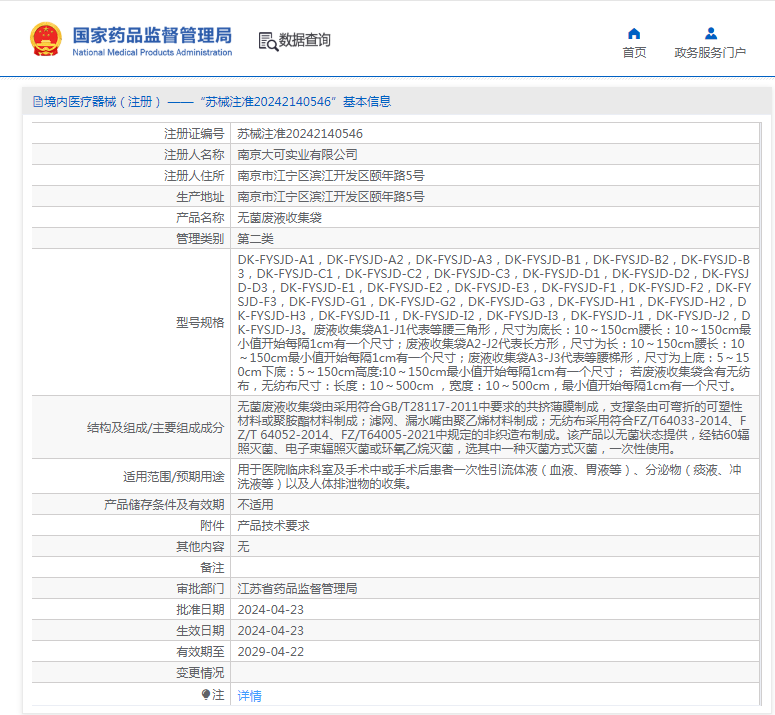Select the registration number 苏械注准20242140546 cell
Viewport: 775px width, 715px height.
(300, 134)
